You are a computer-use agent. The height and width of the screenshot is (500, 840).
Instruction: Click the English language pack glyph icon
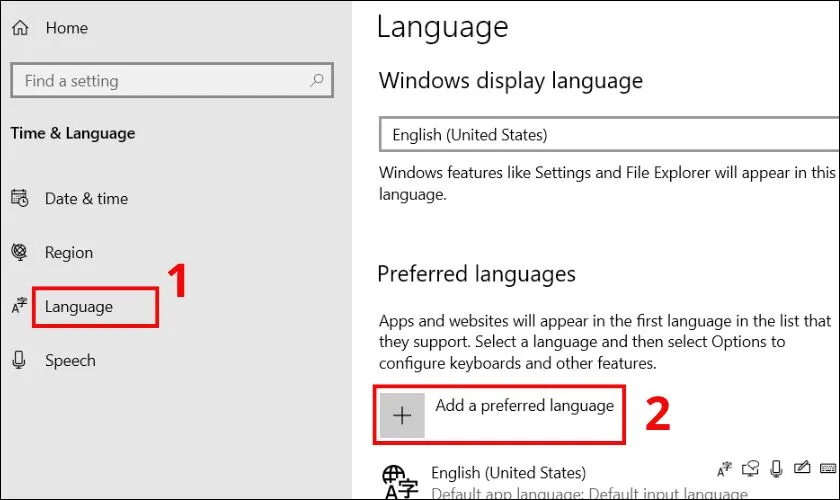398,480
